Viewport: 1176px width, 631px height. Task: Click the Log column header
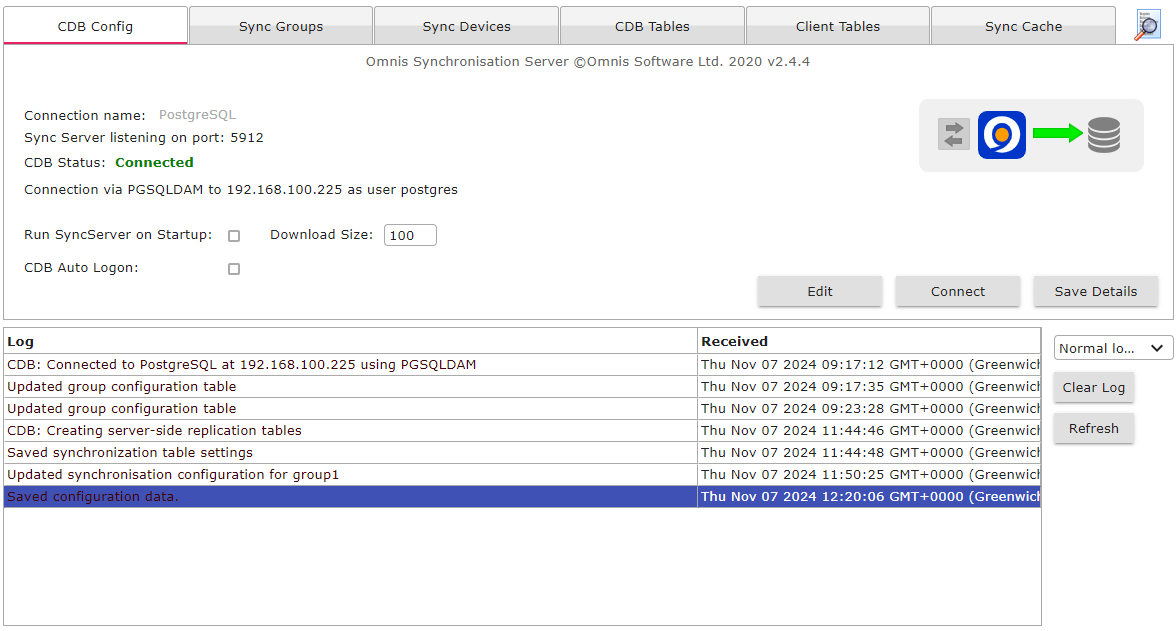pos(350,341)
